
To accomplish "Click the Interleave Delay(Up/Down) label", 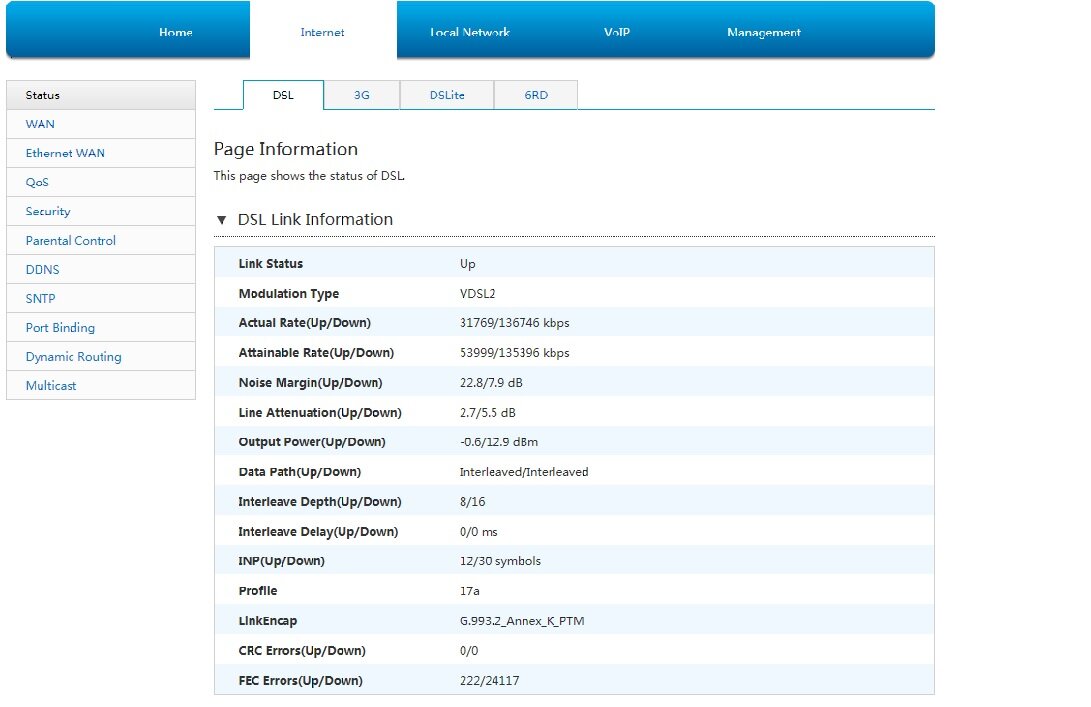I will [x=318, y=532].
